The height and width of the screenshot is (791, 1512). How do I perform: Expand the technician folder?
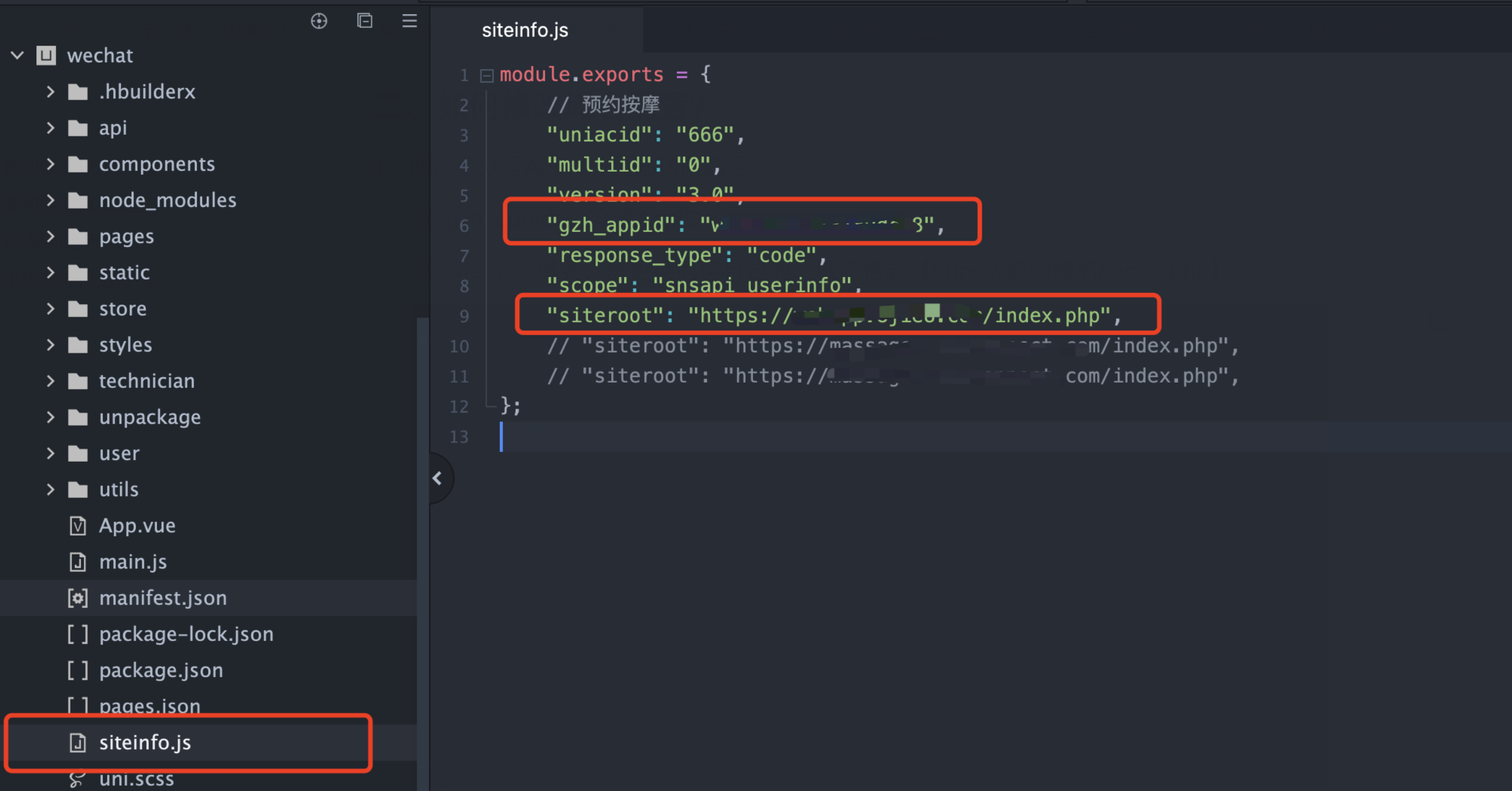[50, 381]
